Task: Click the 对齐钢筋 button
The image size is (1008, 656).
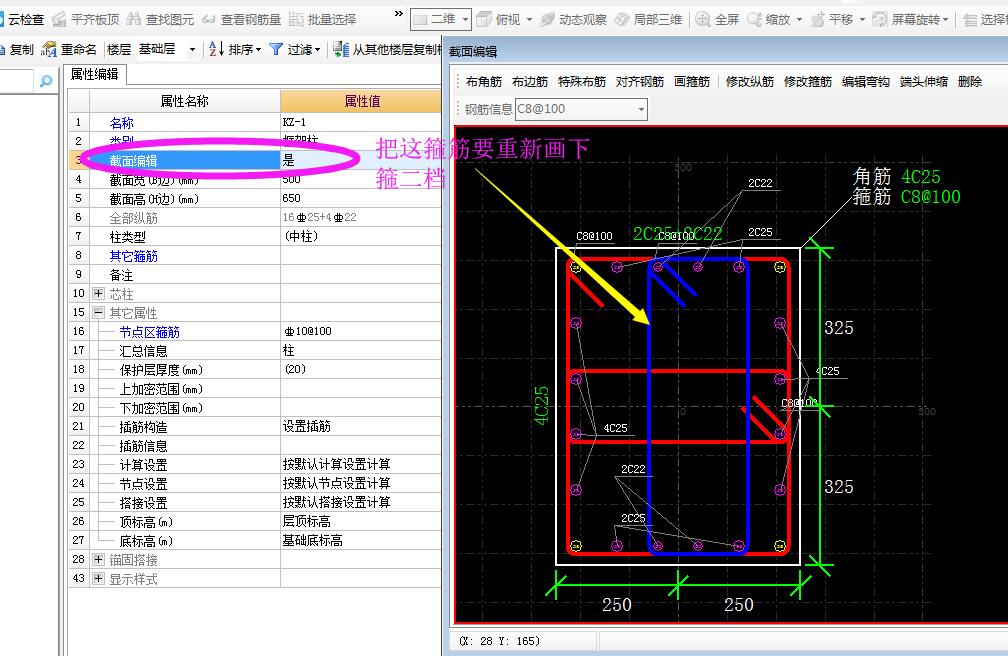Action: 640,82
